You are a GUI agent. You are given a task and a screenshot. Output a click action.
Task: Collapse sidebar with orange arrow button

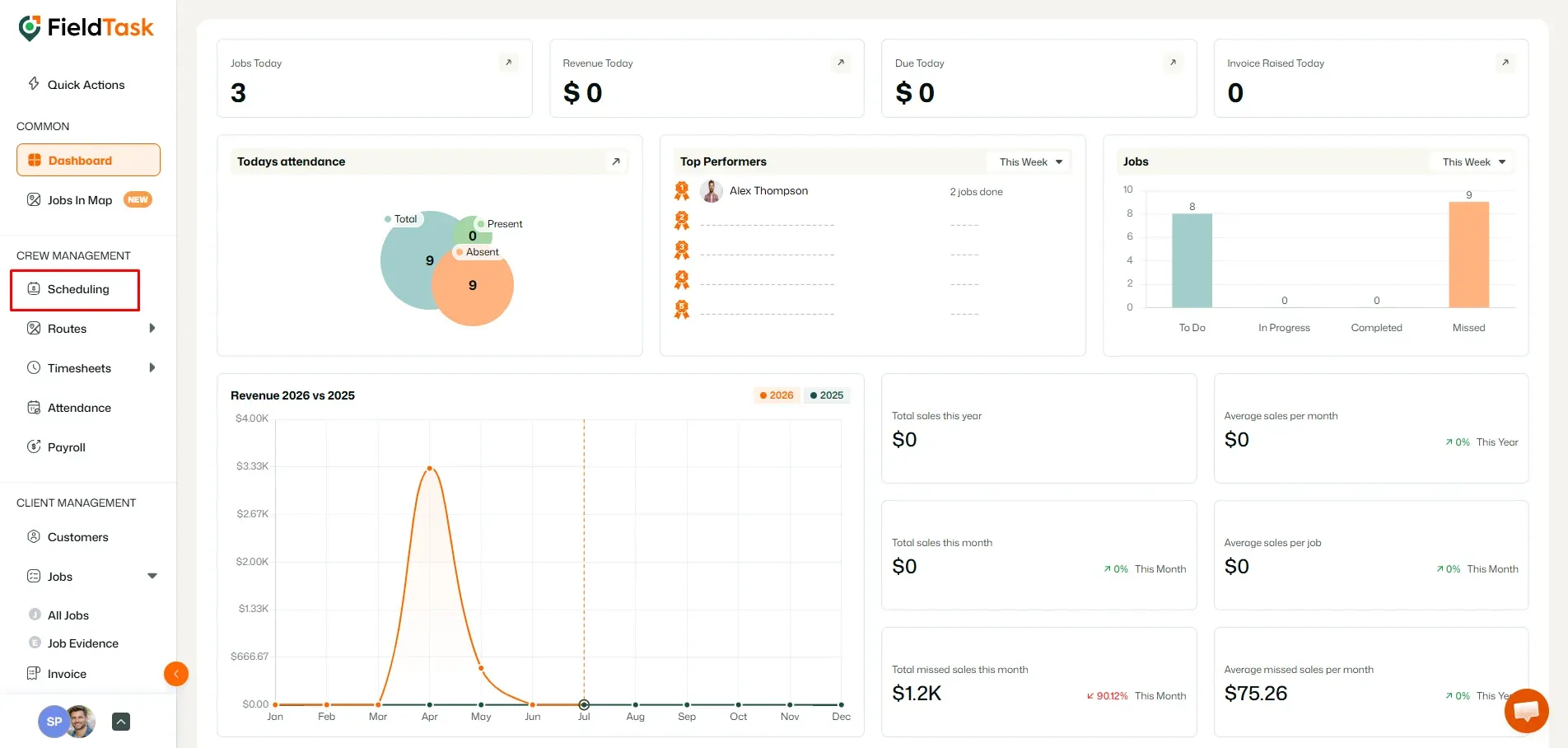(176, 674)
